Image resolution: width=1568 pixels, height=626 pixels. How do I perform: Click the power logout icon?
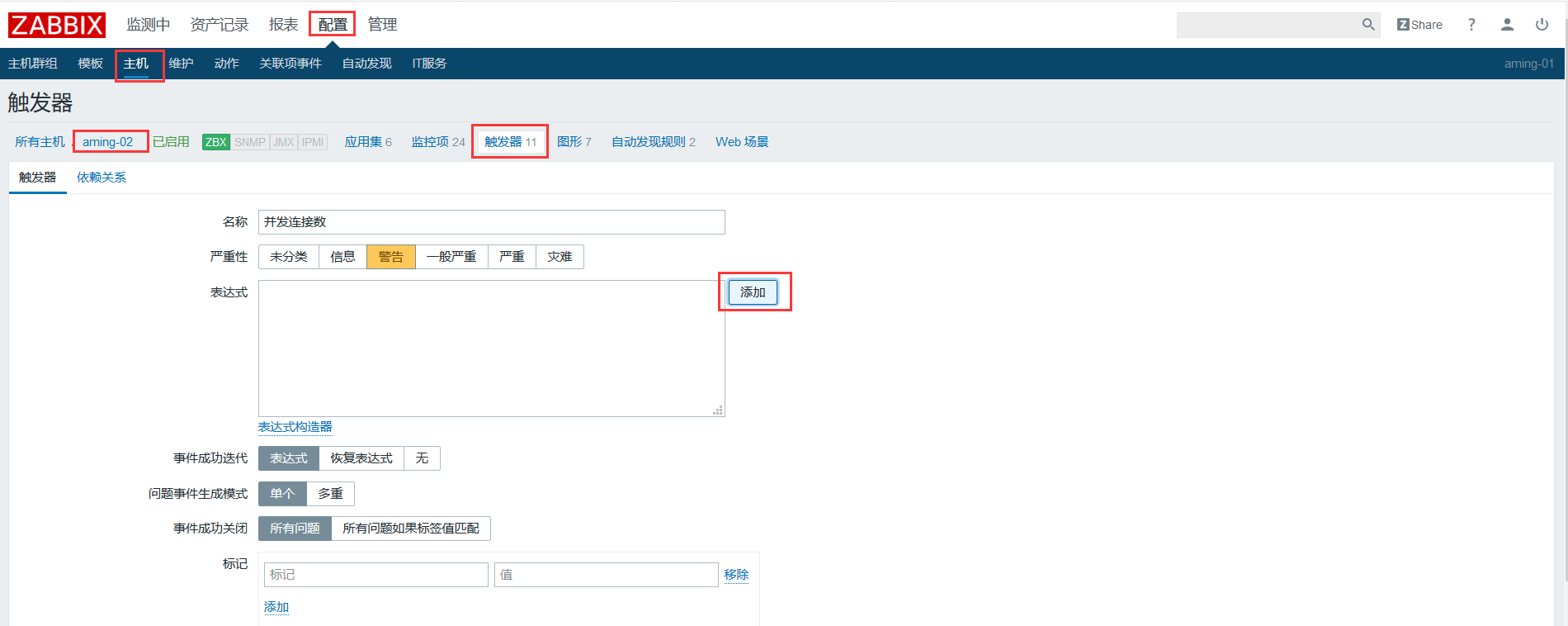(x=1542, y=25)
